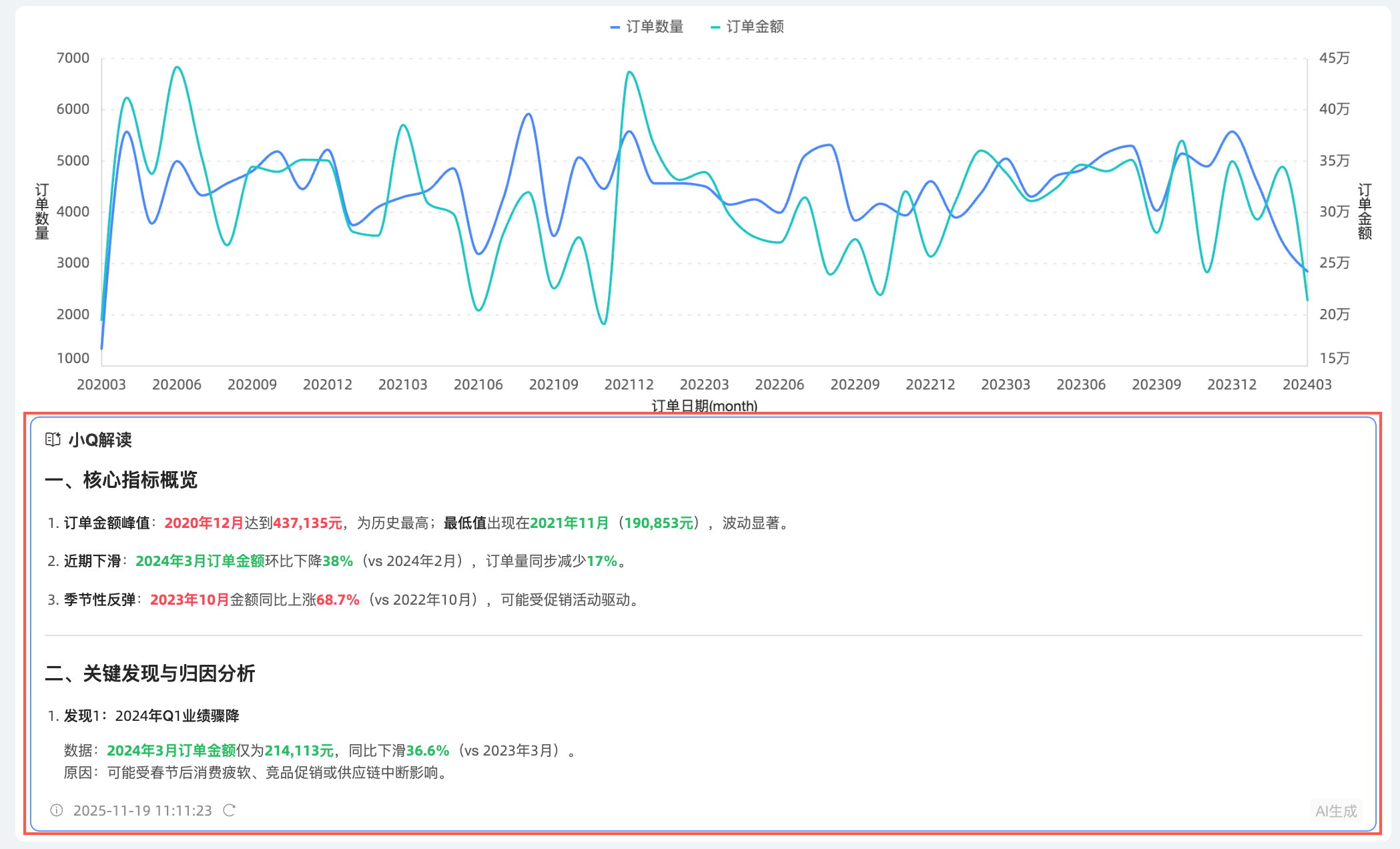Toggle the 订单金额 series via legend label
This screenshot has height=849, width=1400.
755,27
